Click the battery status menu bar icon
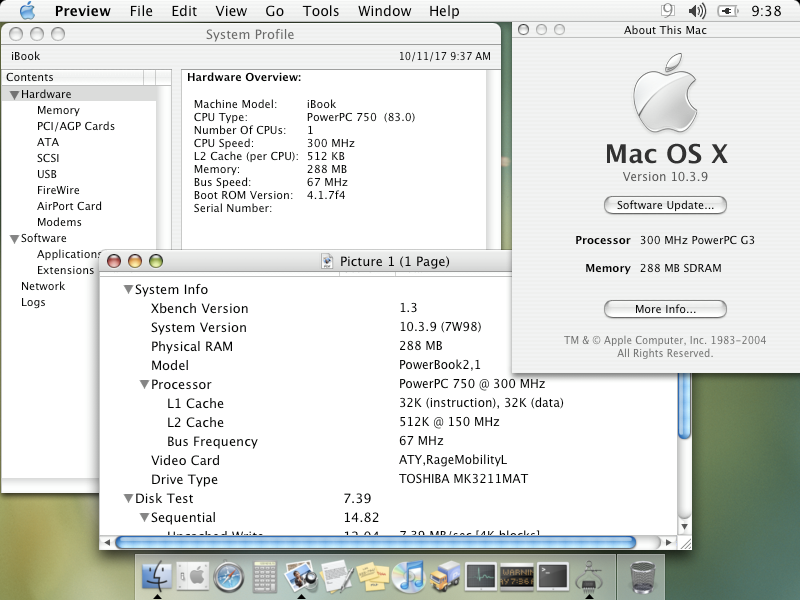This screenshot has height=600, width=800. pyautogui.click(x=728, y=11)
